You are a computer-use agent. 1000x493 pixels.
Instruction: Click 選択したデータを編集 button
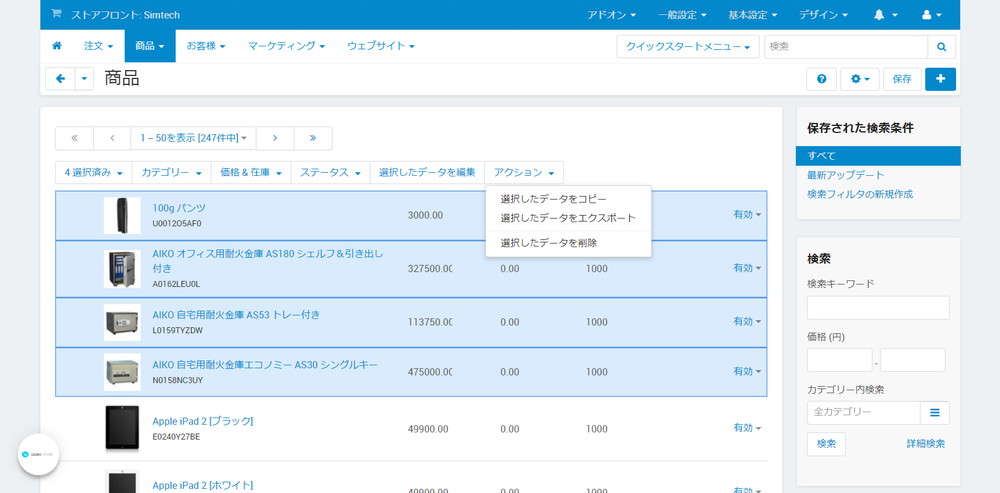click(427, 173)
